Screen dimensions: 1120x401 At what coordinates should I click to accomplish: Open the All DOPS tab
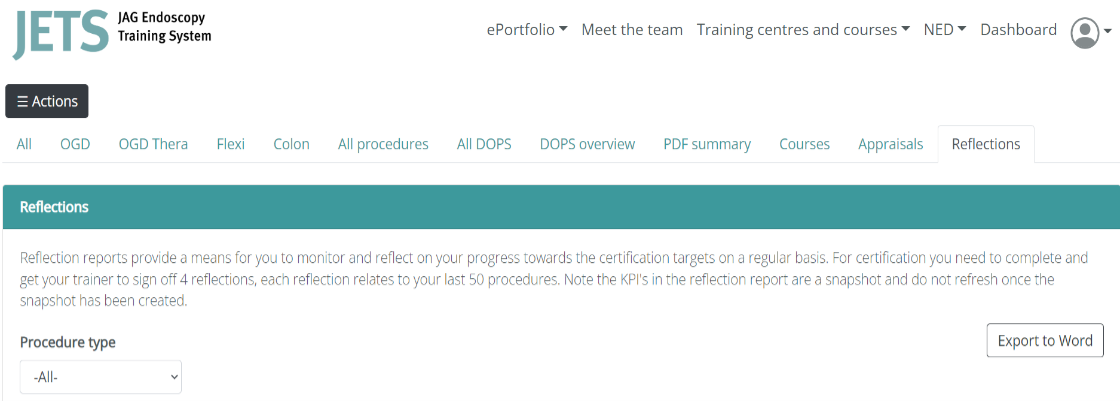click(x=484, y=144)
